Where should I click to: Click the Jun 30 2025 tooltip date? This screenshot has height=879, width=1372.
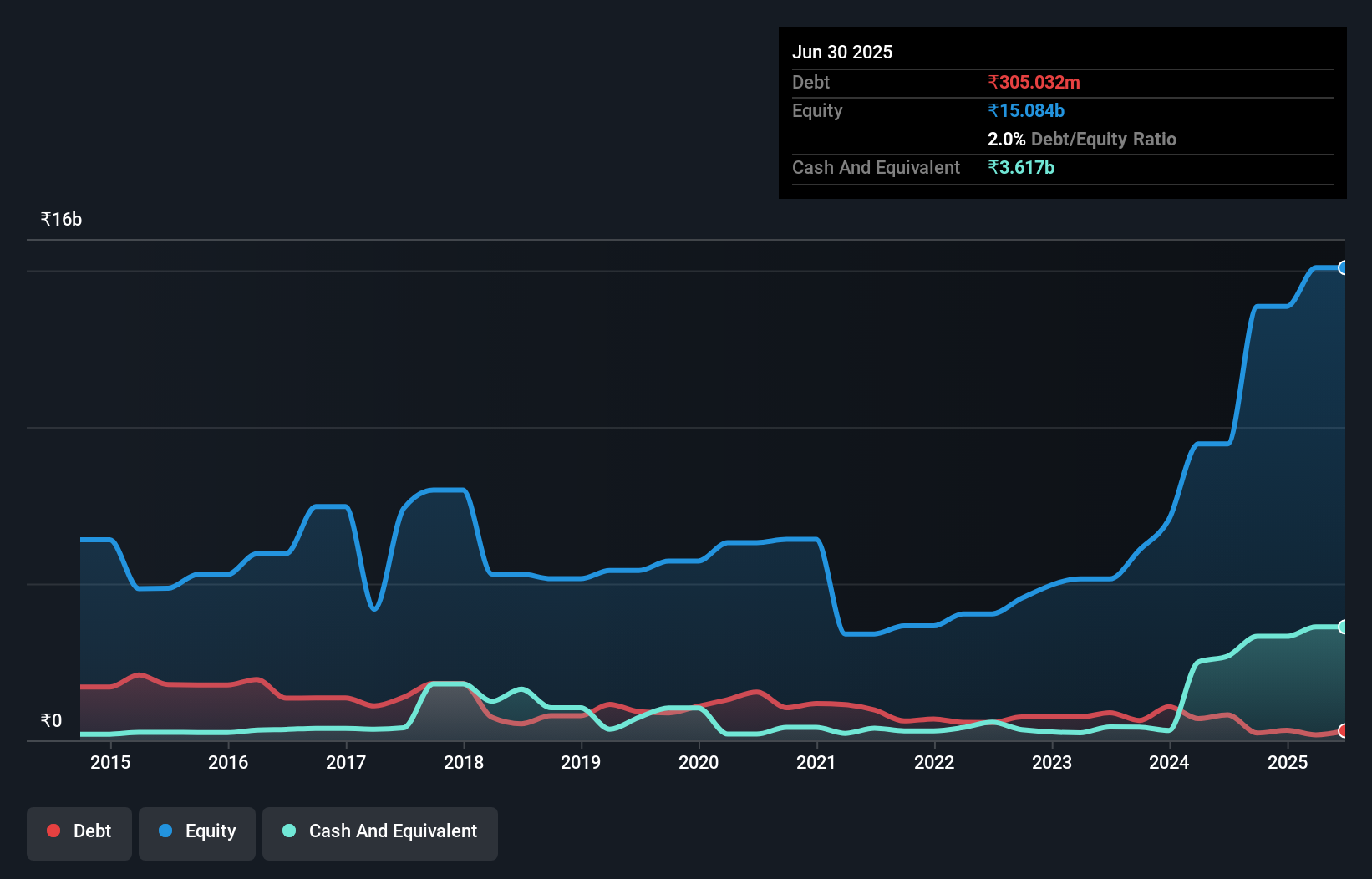tap(842, 52)
